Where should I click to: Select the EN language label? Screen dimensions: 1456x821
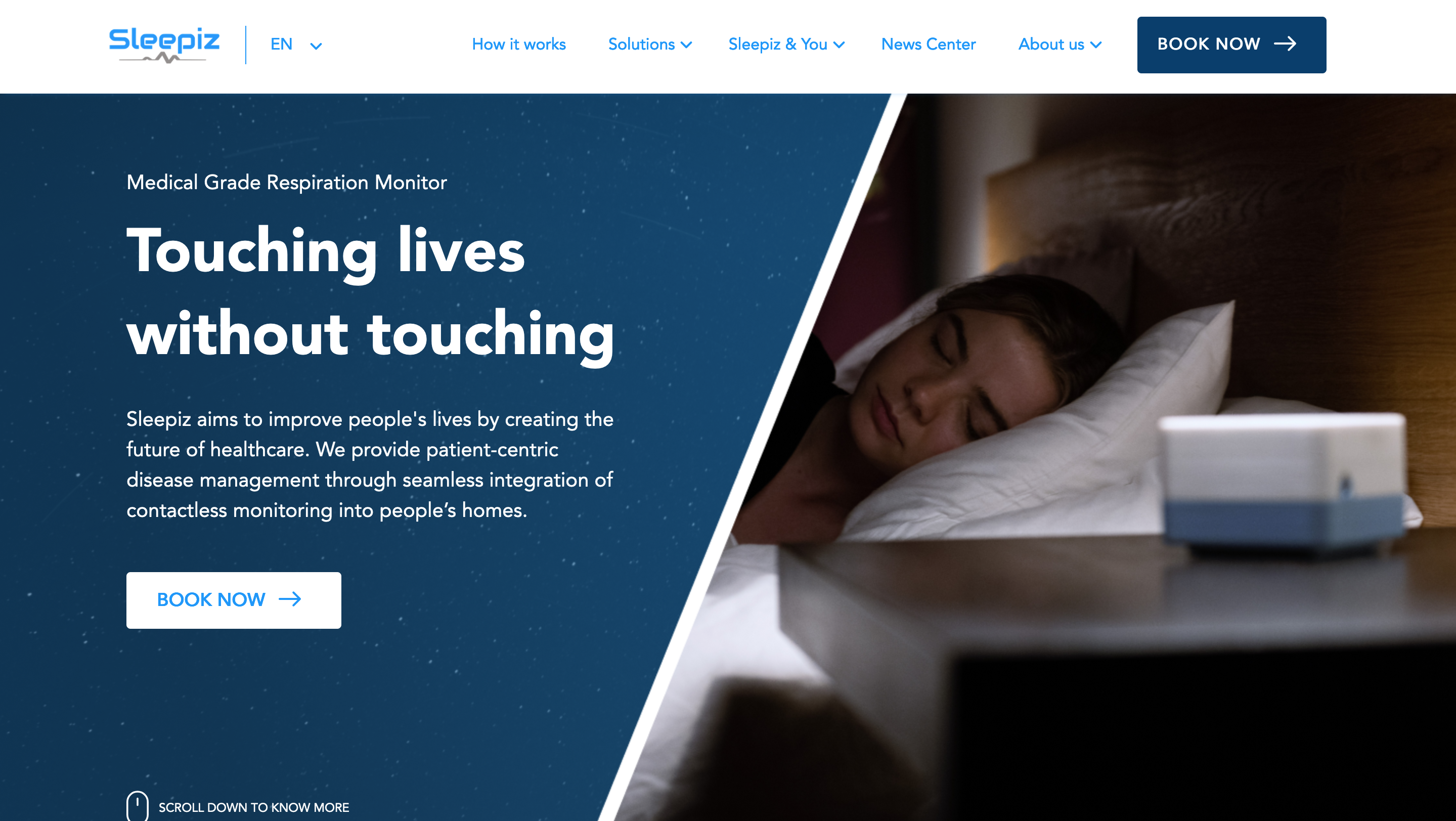click(x=281, y=44)
